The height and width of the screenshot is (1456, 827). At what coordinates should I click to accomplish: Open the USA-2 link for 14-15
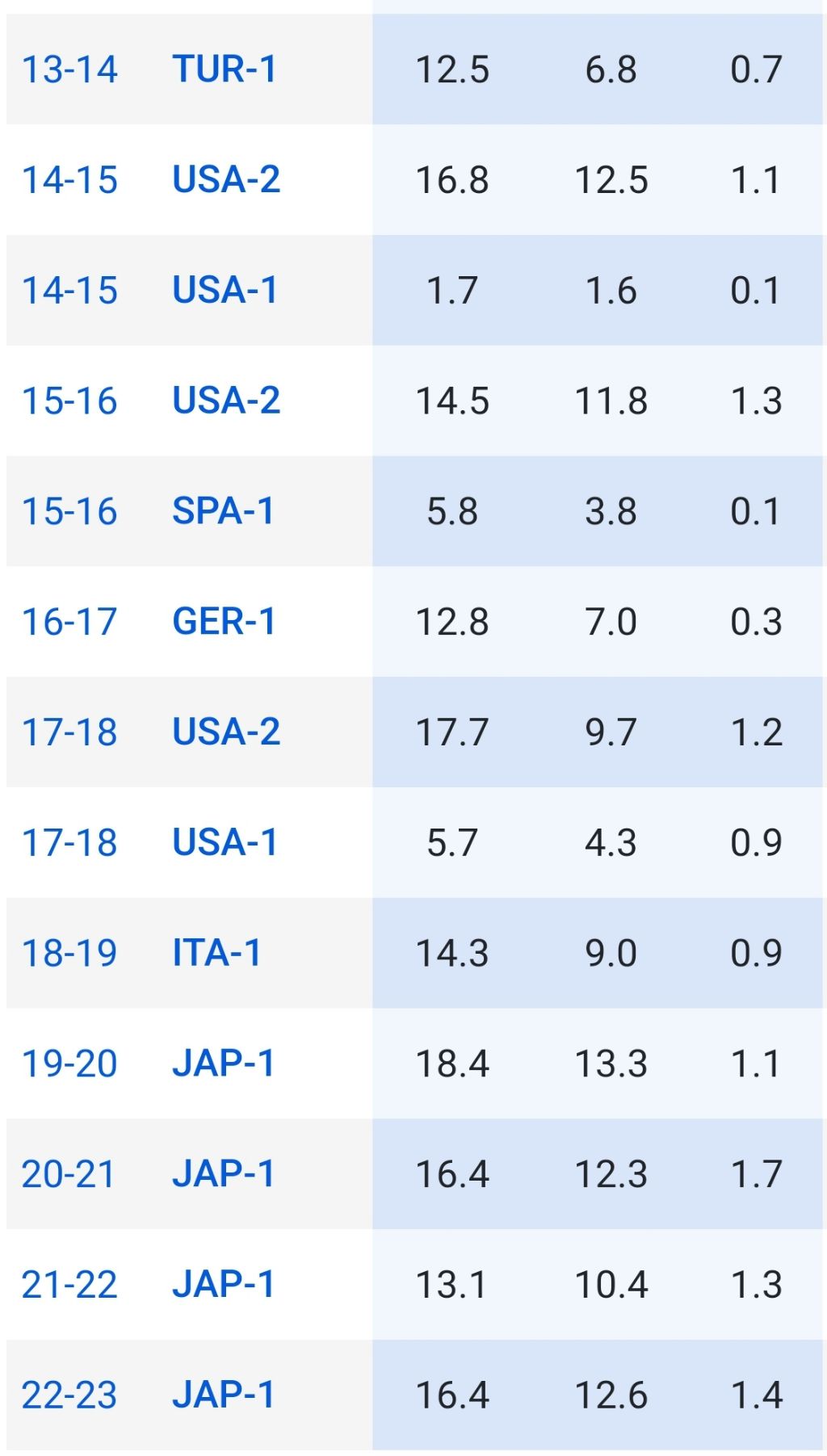click(x=226, y=180)
